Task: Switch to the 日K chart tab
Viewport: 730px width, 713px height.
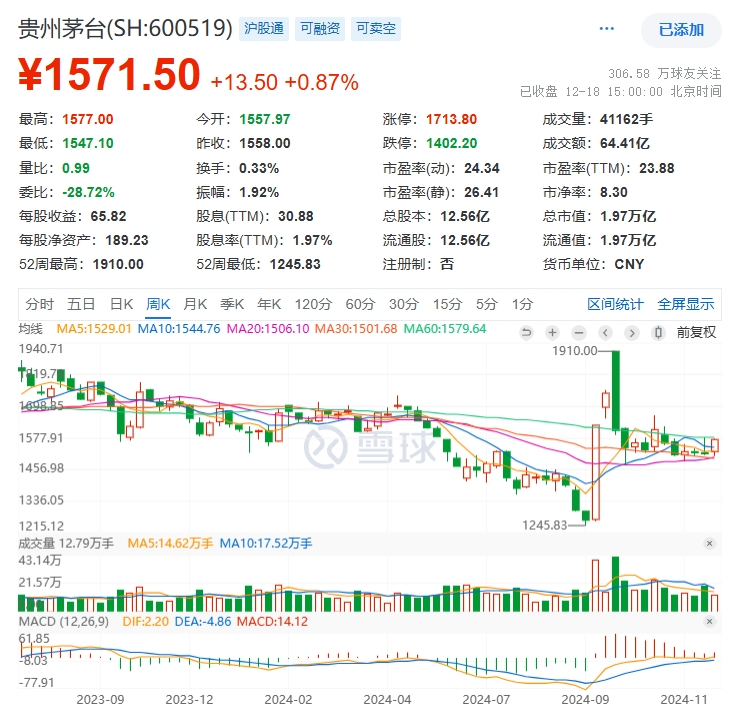Action: click(122, 304)
